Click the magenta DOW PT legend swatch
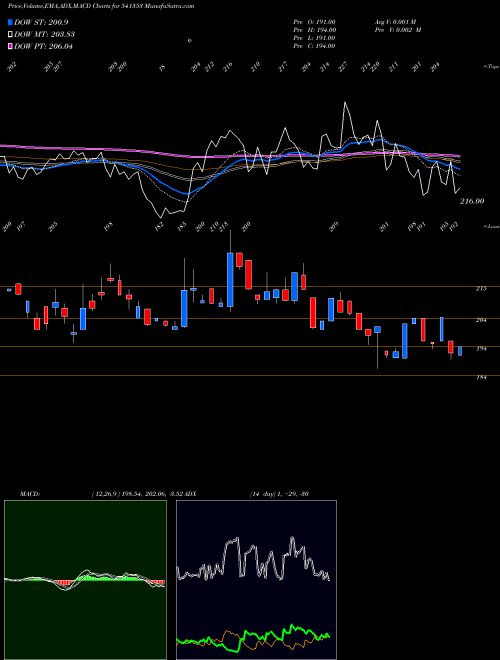 click(10, 46)
